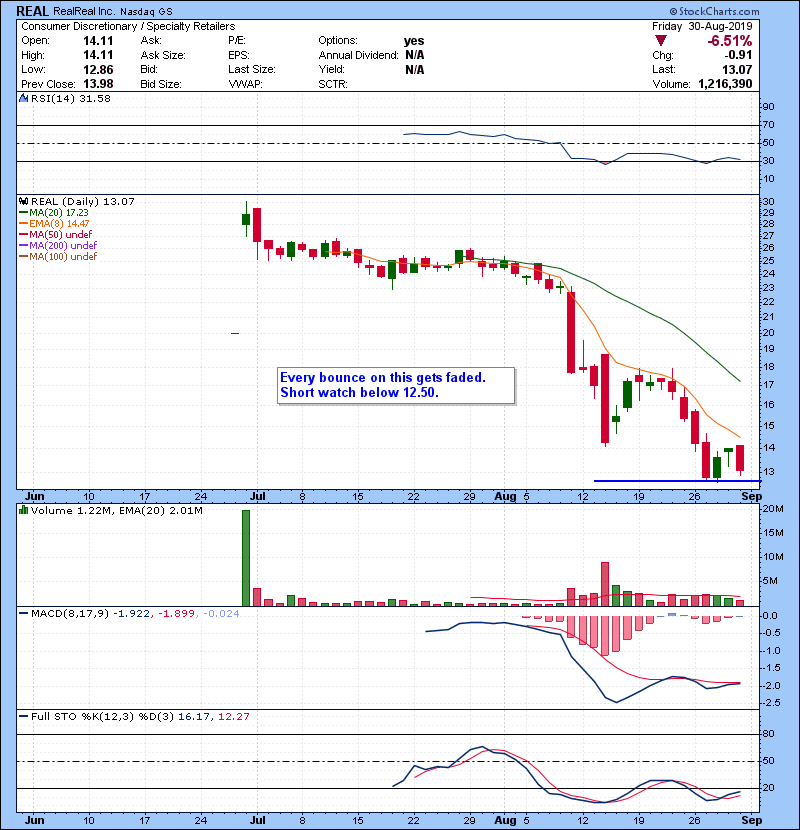Click the Prev Close value 13.98
Image resolution: width=800 pixels, height=830 pixels.
click(x=98, y=84)
